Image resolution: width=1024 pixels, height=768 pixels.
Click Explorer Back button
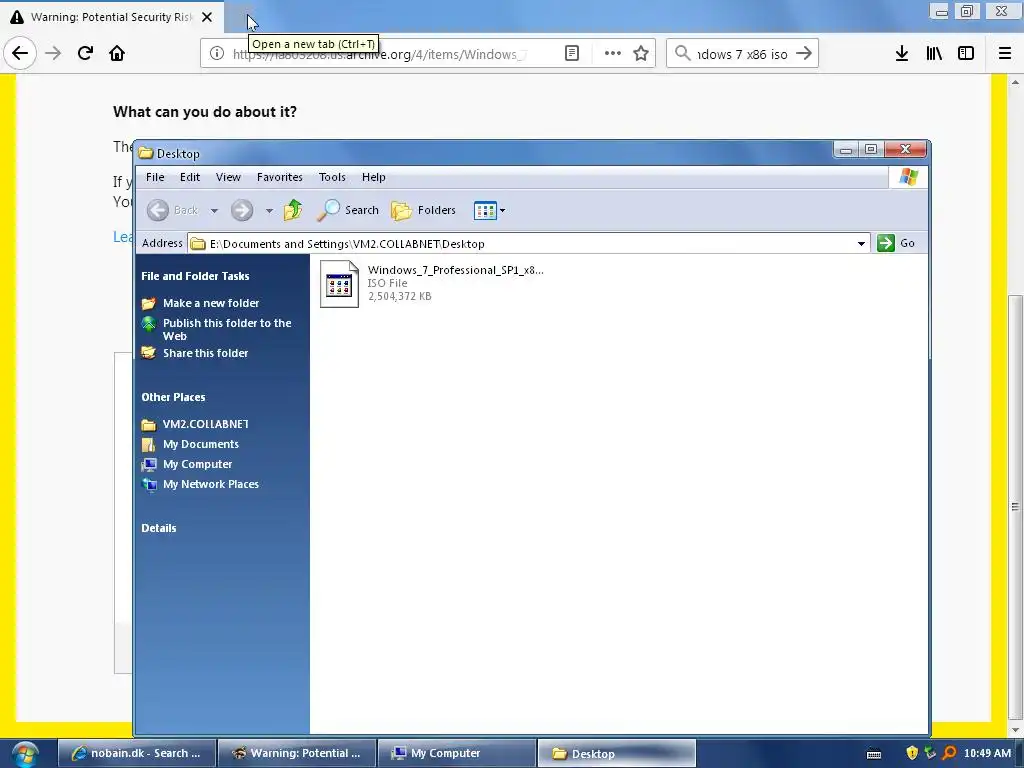[172, 210]
